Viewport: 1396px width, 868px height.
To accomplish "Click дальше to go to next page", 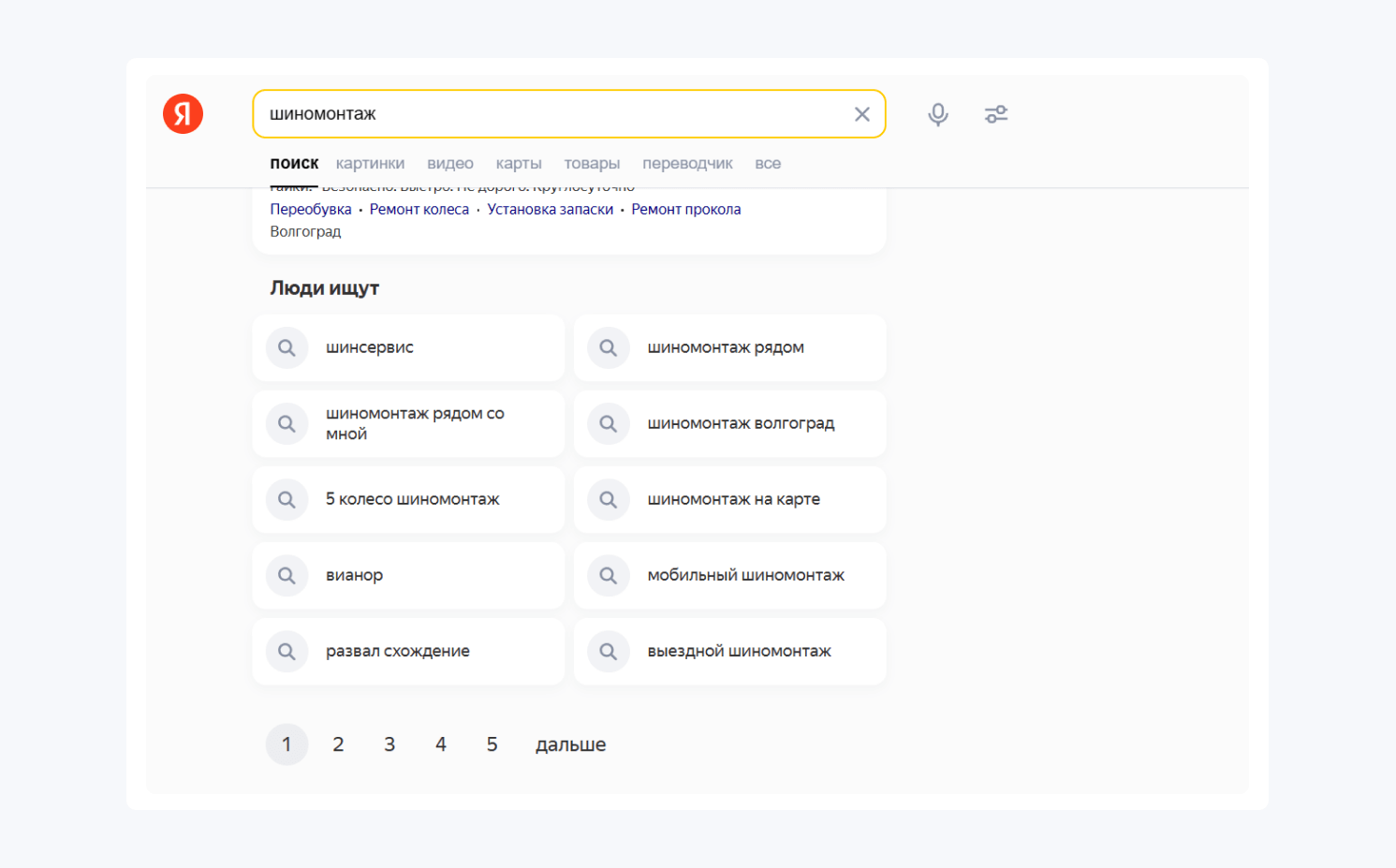I will coord(570,744).
